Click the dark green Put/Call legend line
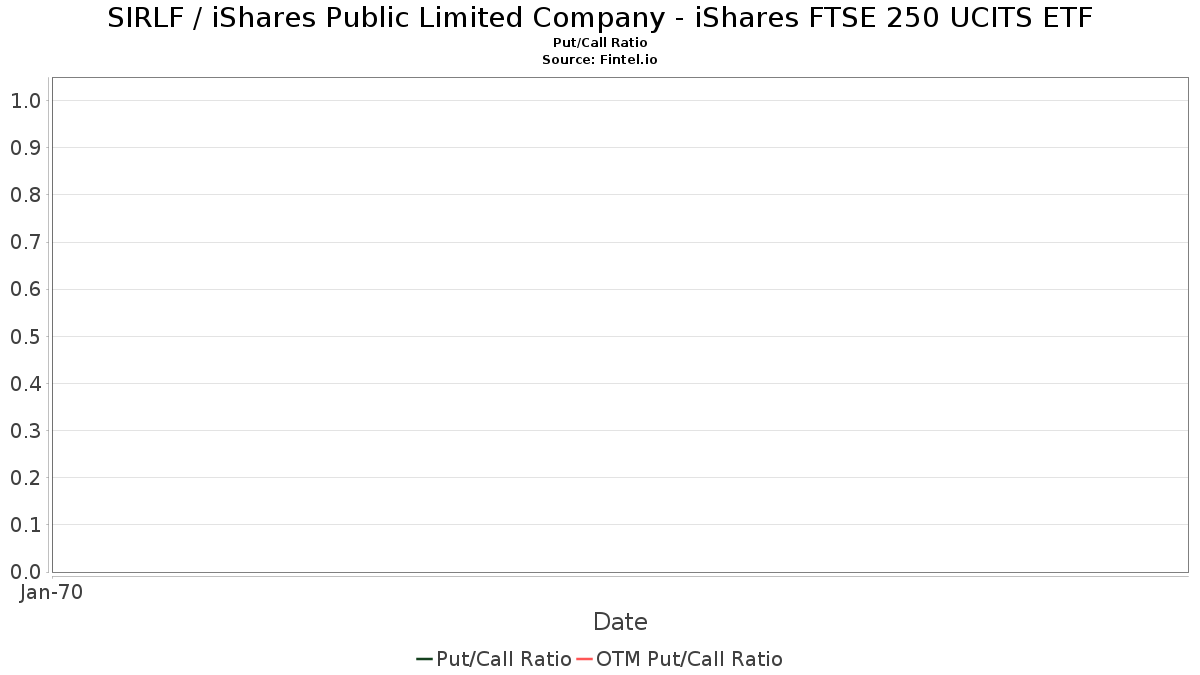 tap(424, 659)
